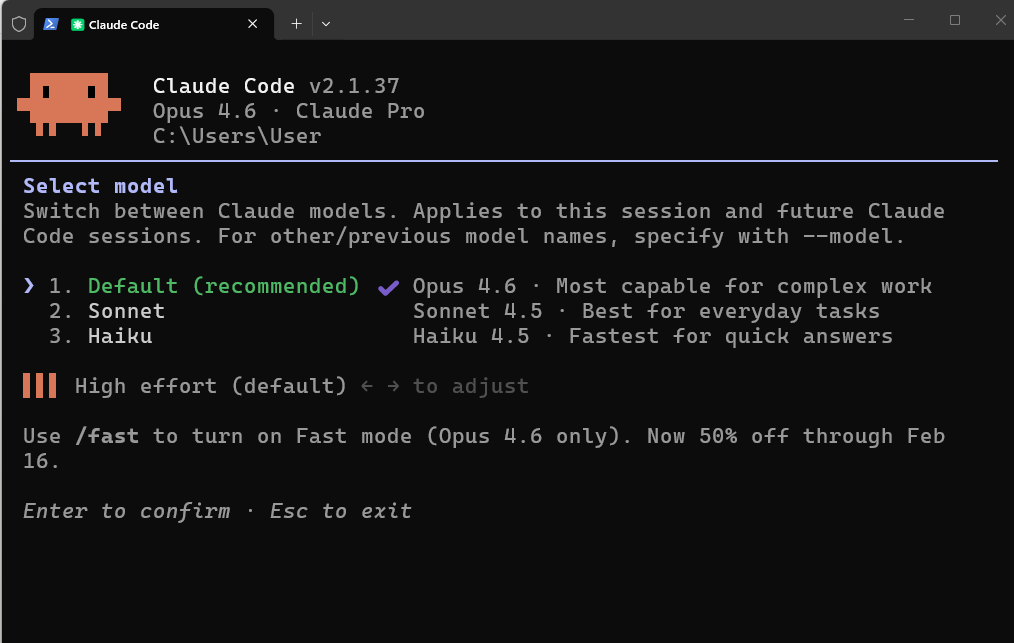Viewport: 1014px width, 643px height.
Task: Click the selection pointer beside option 1
Action: click(27, 286)
